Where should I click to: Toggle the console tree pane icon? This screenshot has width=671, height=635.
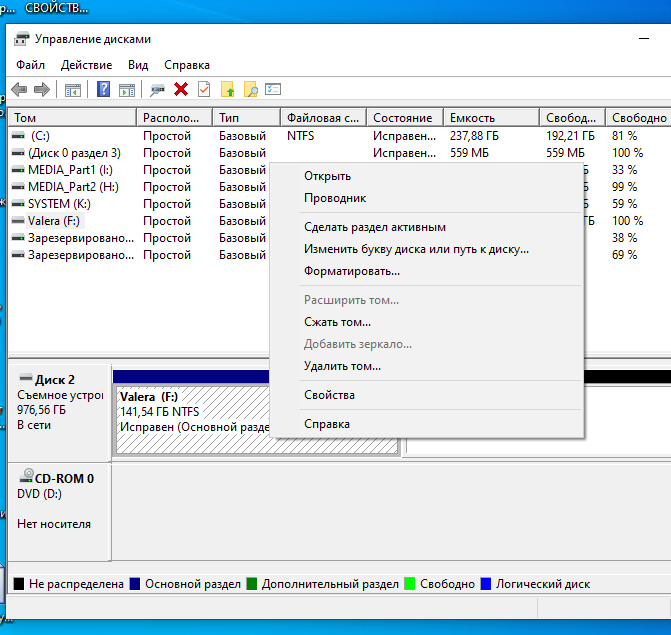(73, 90)
